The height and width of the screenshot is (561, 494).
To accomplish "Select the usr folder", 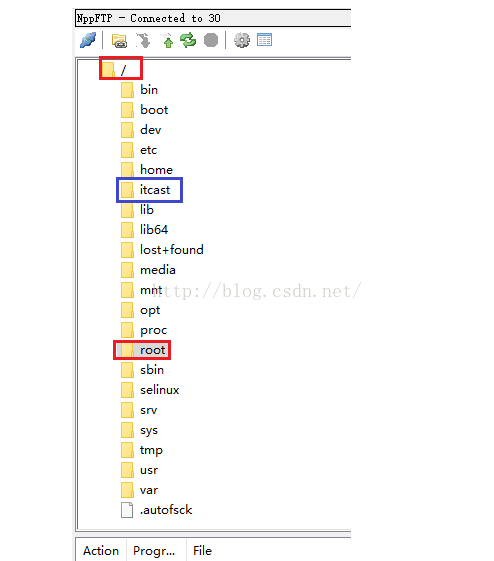I will (x=140, y=470).
